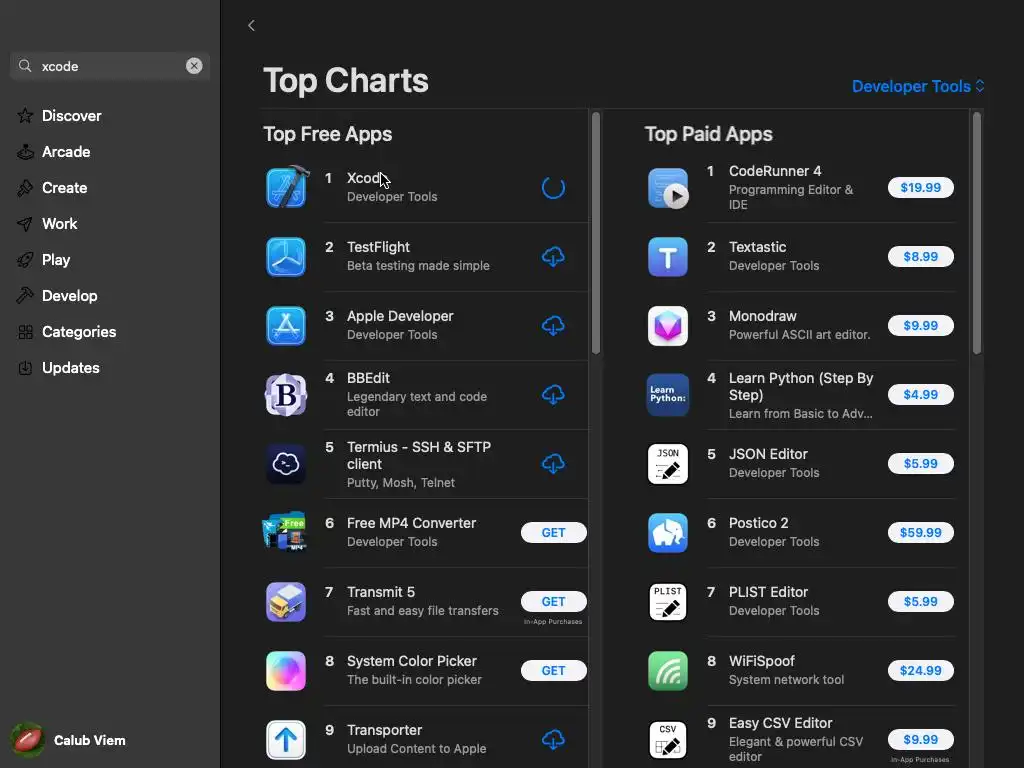Open the Work section
1024x768 pixels.
59,223
